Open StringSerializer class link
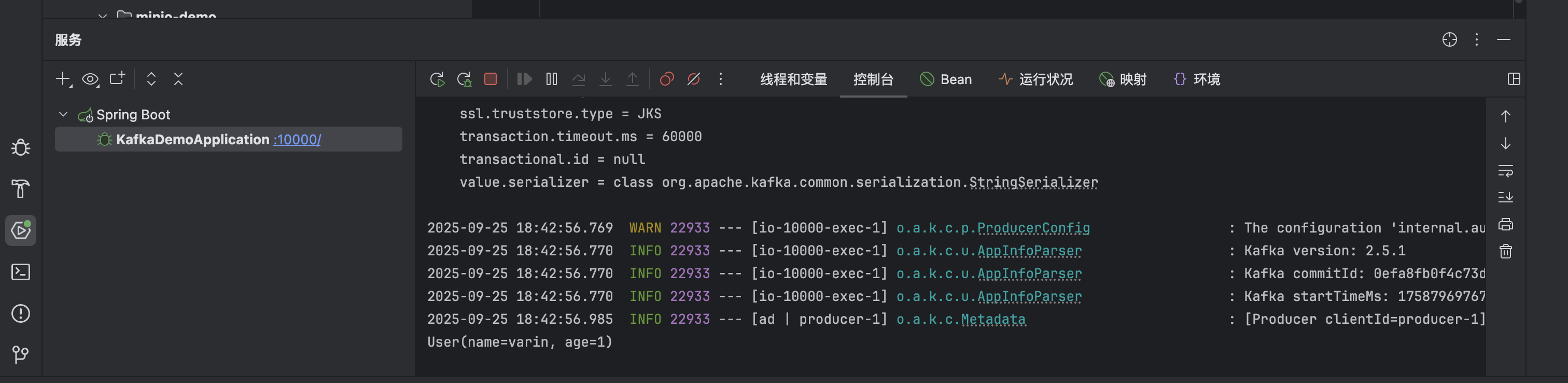 tap(1033, 182)
